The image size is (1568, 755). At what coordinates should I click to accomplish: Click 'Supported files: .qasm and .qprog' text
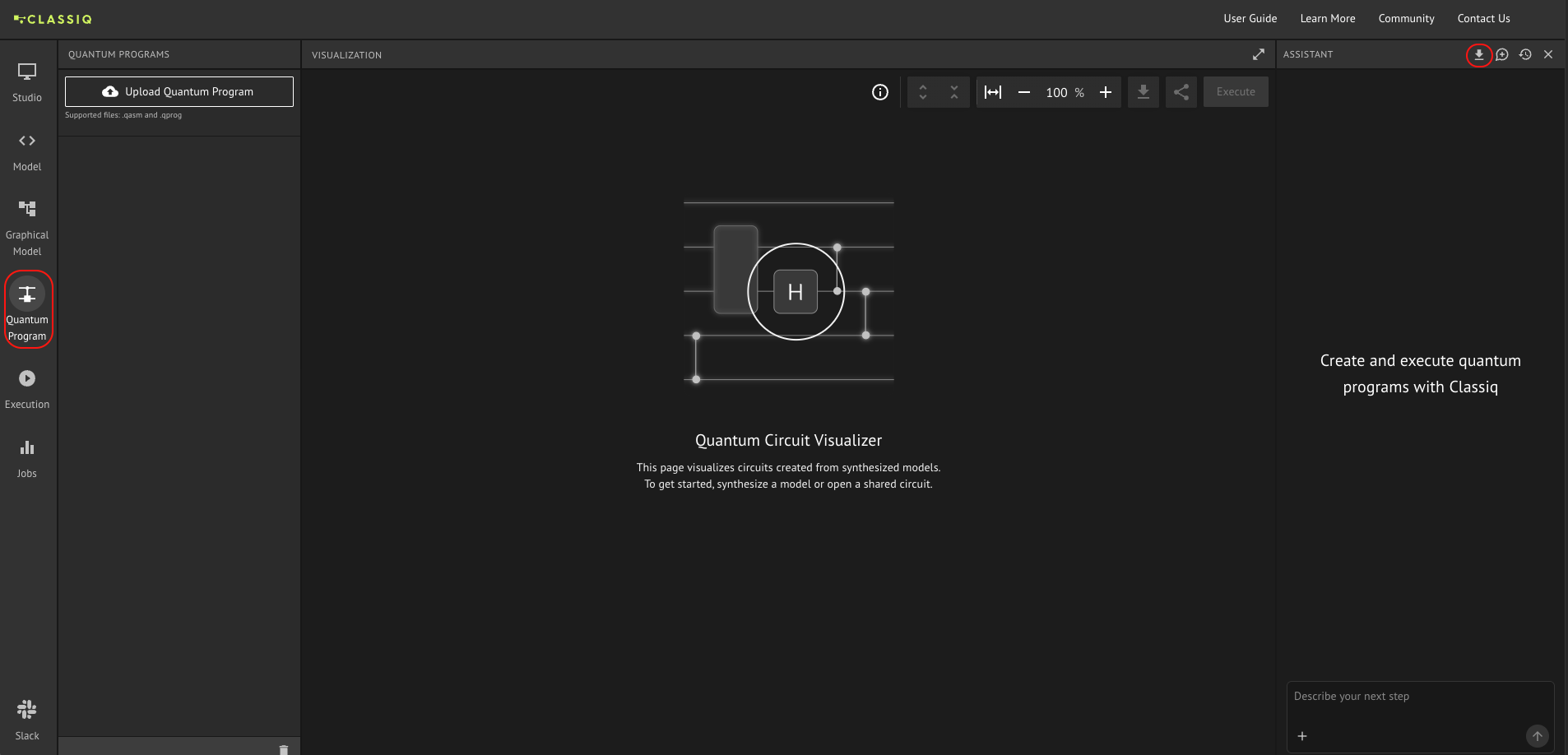pos(123,115)
